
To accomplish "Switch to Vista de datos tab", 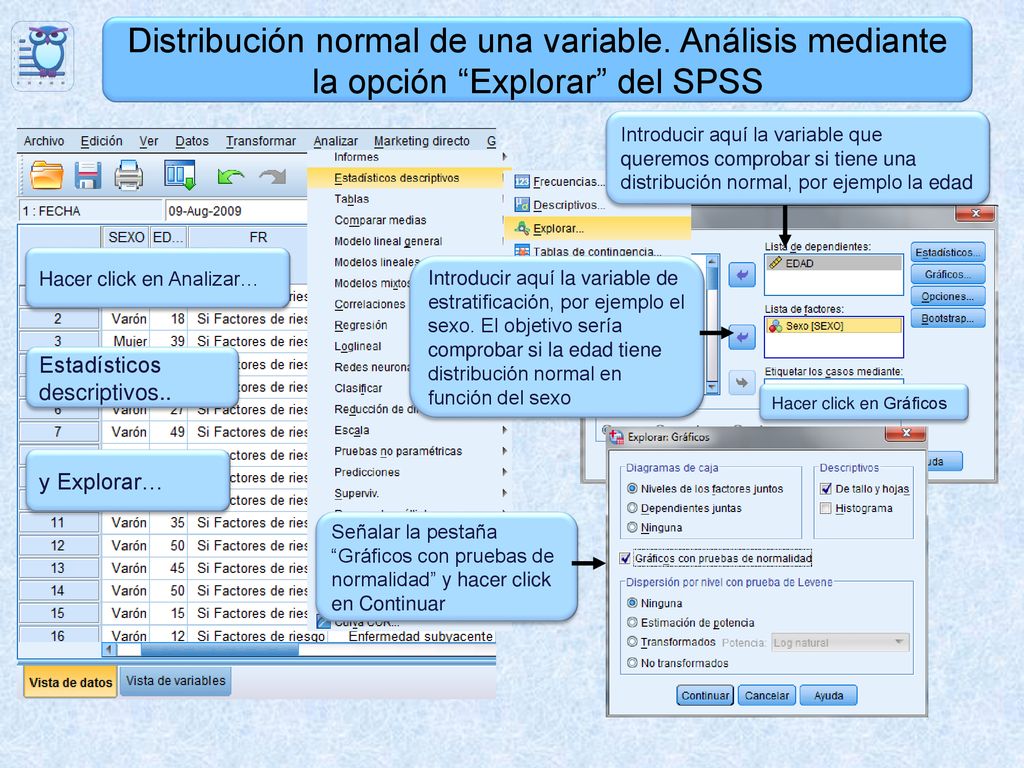I will coord(71,682).
